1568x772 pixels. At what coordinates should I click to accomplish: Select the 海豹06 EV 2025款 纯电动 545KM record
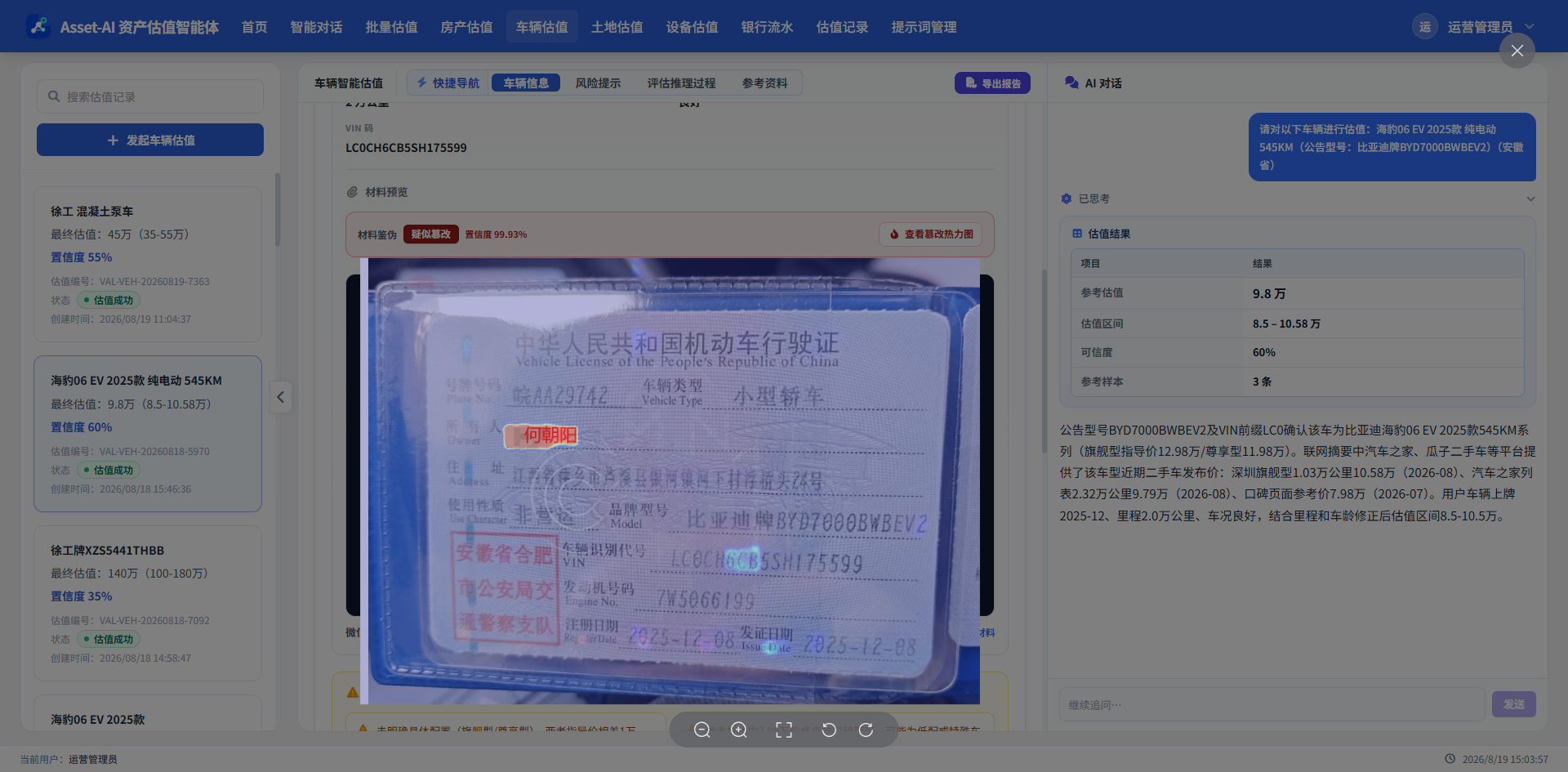[148, 434]
